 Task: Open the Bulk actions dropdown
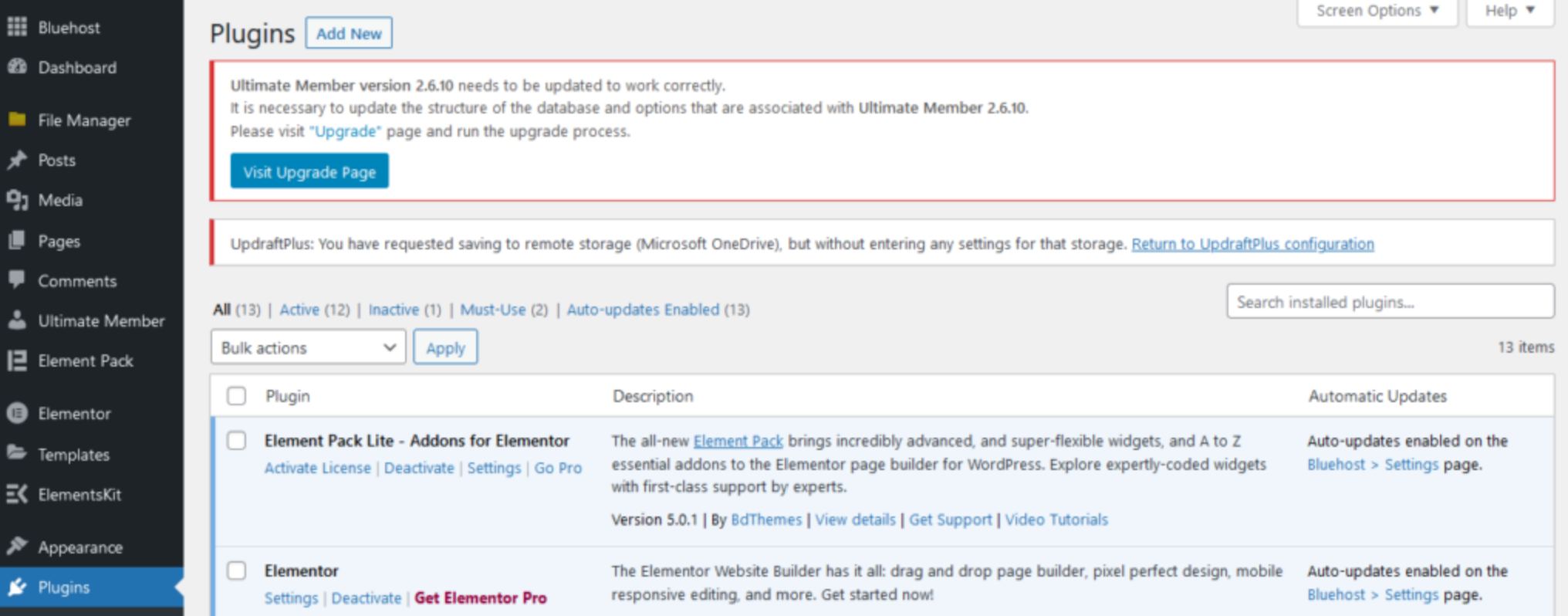click(308, 347)
